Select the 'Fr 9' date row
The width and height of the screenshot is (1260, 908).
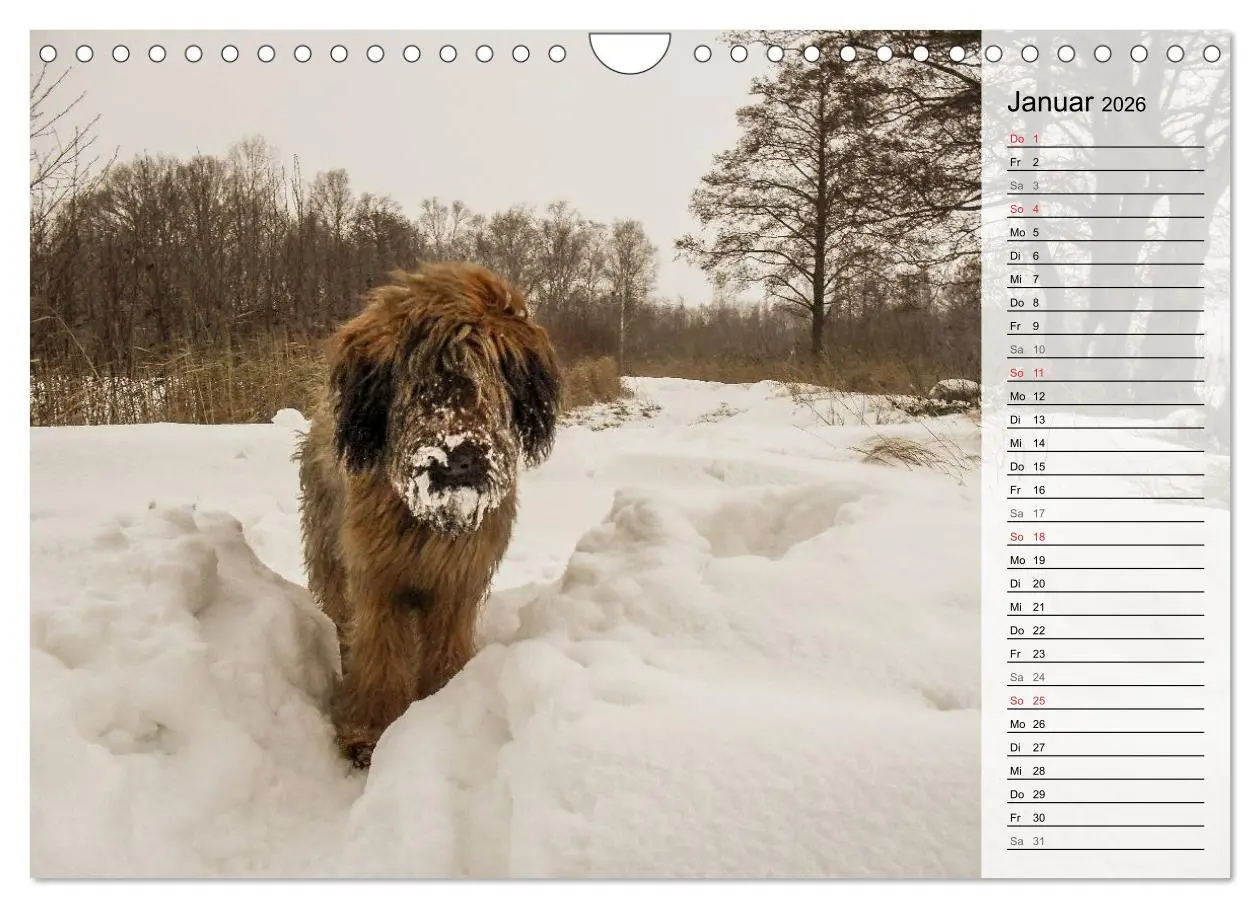[x=1105, y=326]
